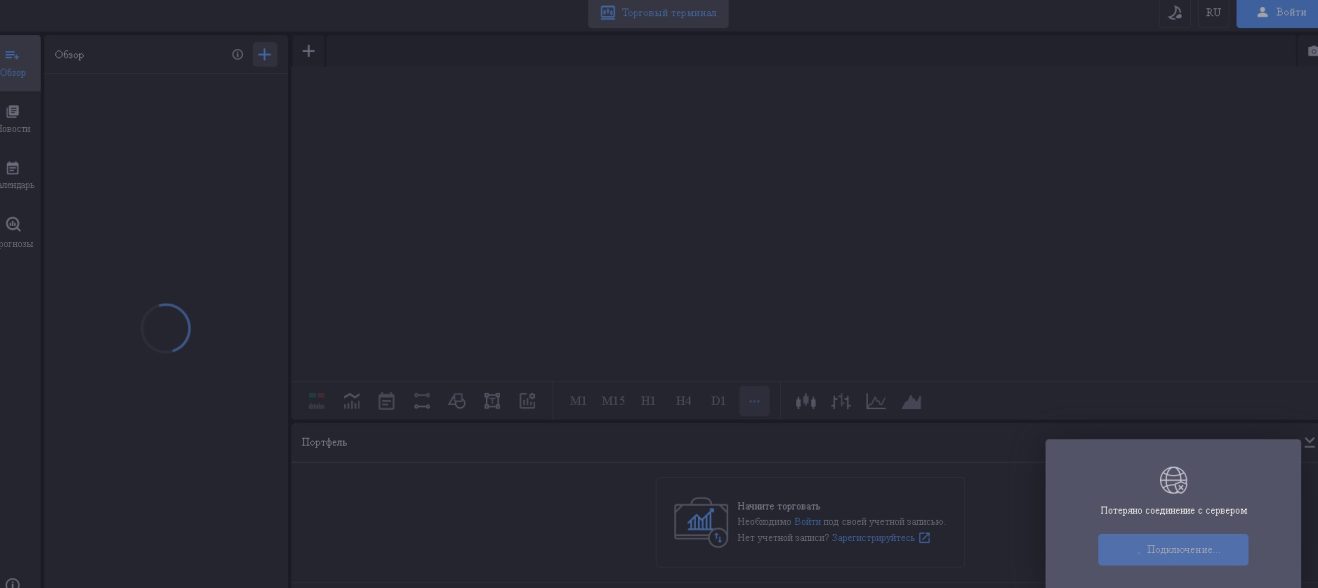1318x588 pixels.
Task: Collapse the connection lost popup
Action: point(1309,441)
